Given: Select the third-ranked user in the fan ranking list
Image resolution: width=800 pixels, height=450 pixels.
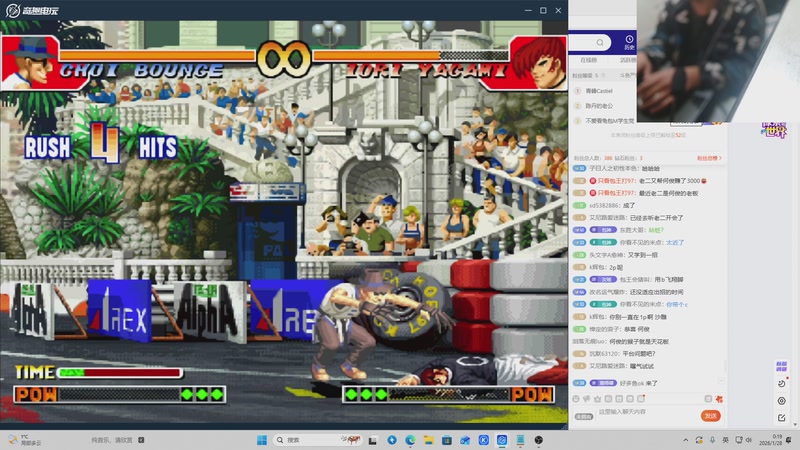Looking at the screenshot, I should (610, 121).
